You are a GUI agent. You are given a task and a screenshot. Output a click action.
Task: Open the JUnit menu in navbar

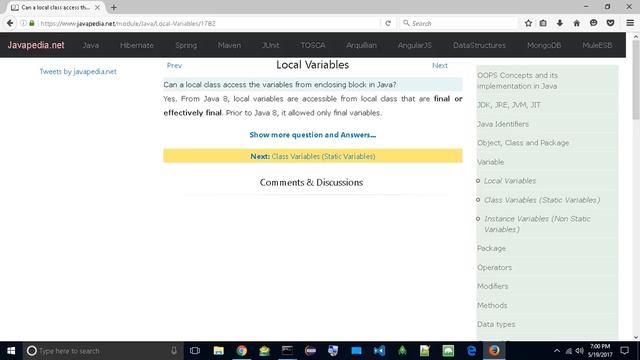coord(271,45)
